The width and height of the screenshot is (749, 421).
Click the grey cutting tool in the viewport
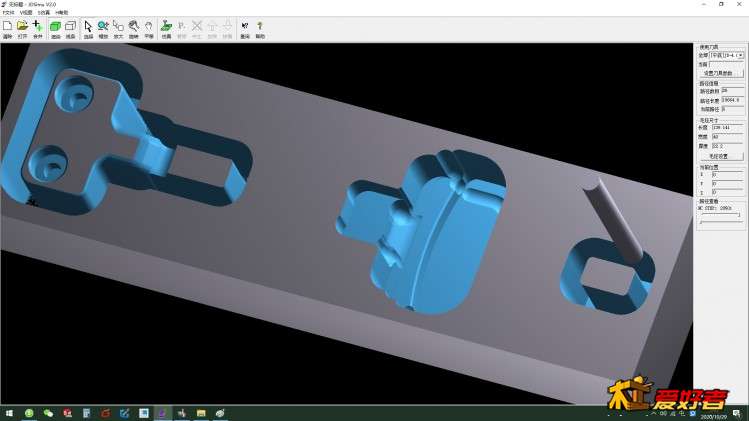(614, 219)
